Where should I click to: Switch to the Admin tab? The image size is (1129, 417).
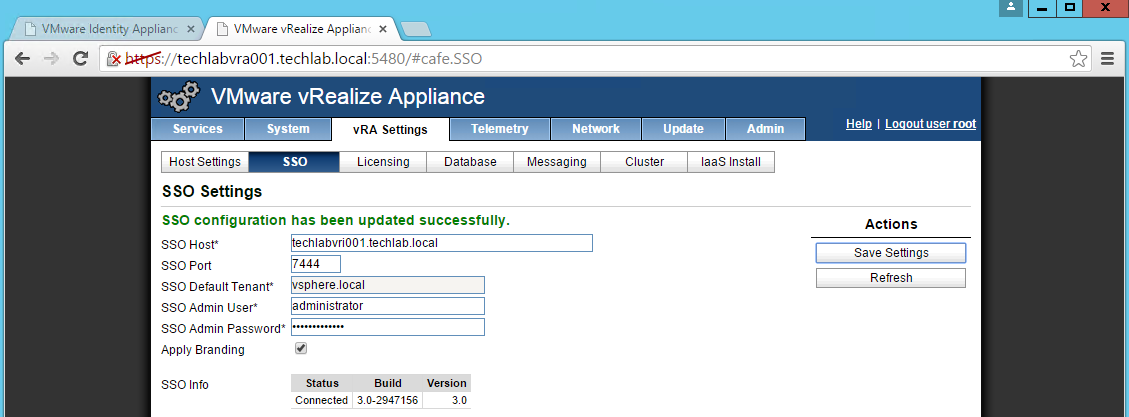[x=765, y=129]
